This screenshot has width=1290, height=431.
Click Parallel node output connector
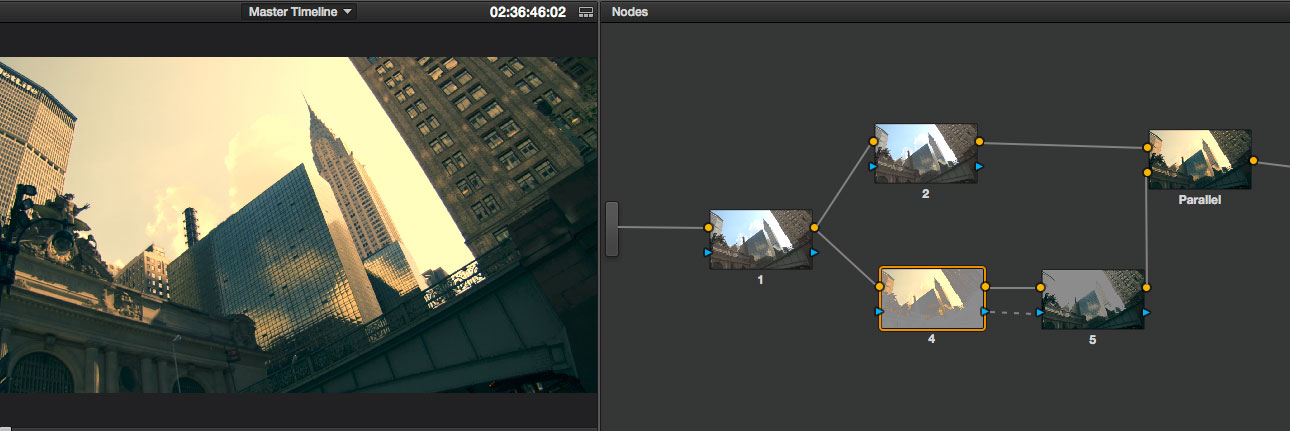[1253, 159]
